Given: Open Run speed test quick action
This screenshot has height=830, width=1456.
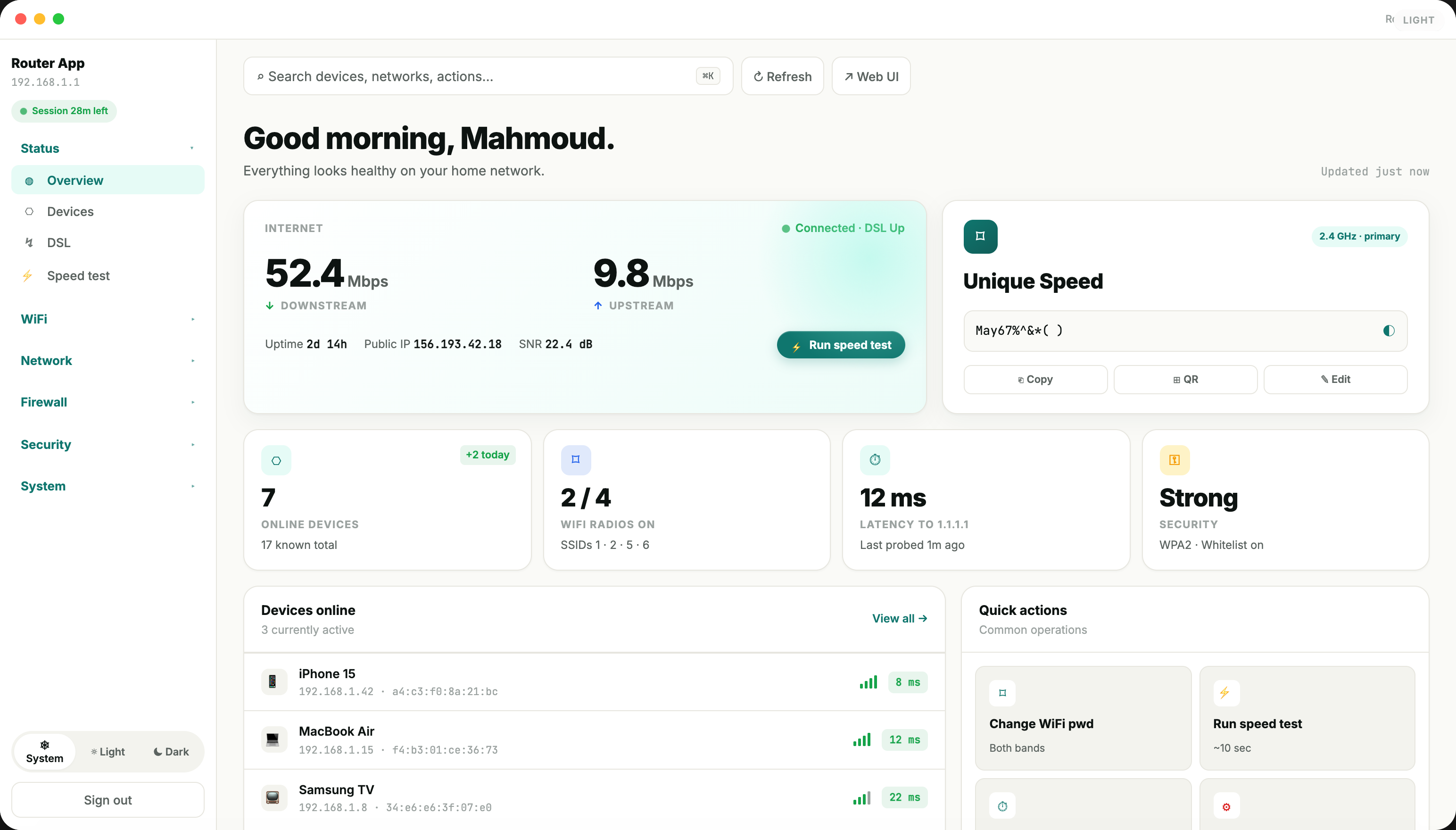Looking at the screenshot, I should (1307, 718).
